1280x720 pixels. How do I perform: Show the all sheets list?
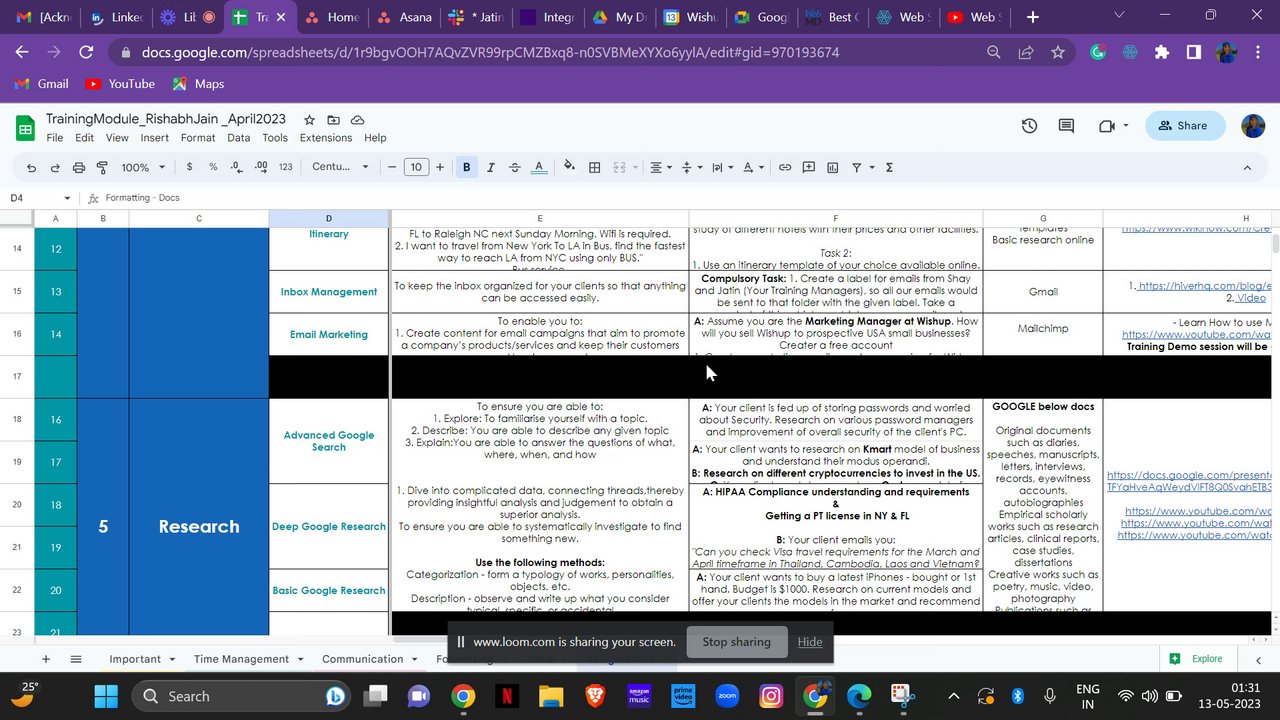coord(76,659)
